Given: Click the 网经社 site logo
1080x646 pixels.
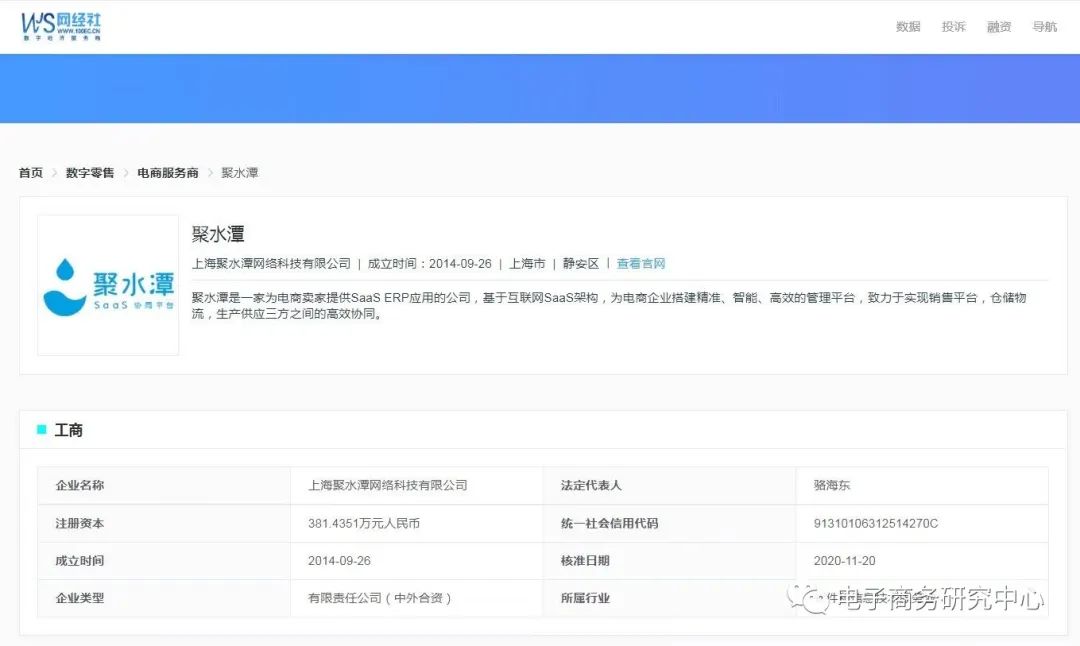Looking at the screenshot, I should click(x=61, y=25).
